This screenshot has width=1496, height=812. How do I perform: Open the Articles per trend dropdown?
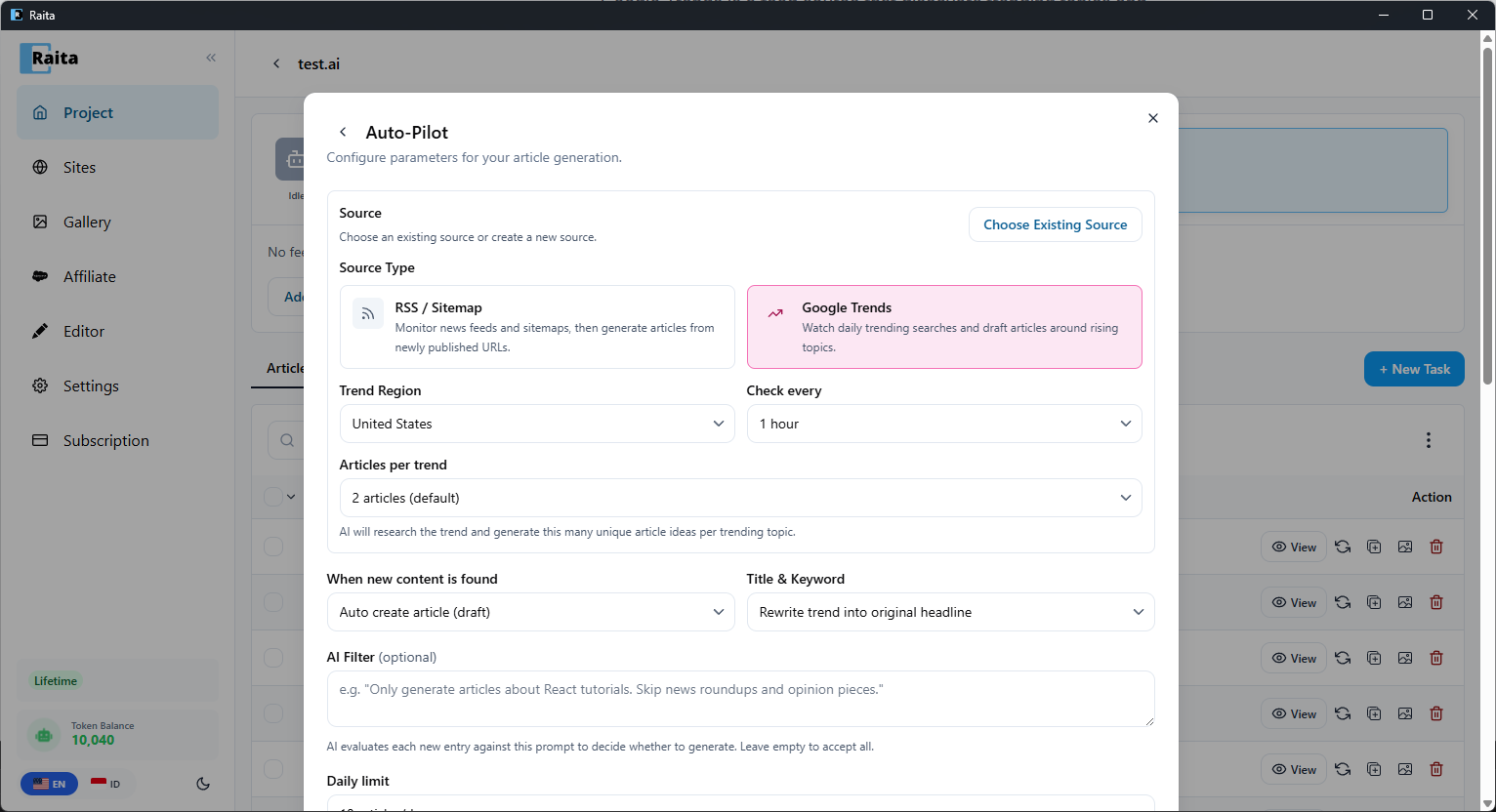740,498
